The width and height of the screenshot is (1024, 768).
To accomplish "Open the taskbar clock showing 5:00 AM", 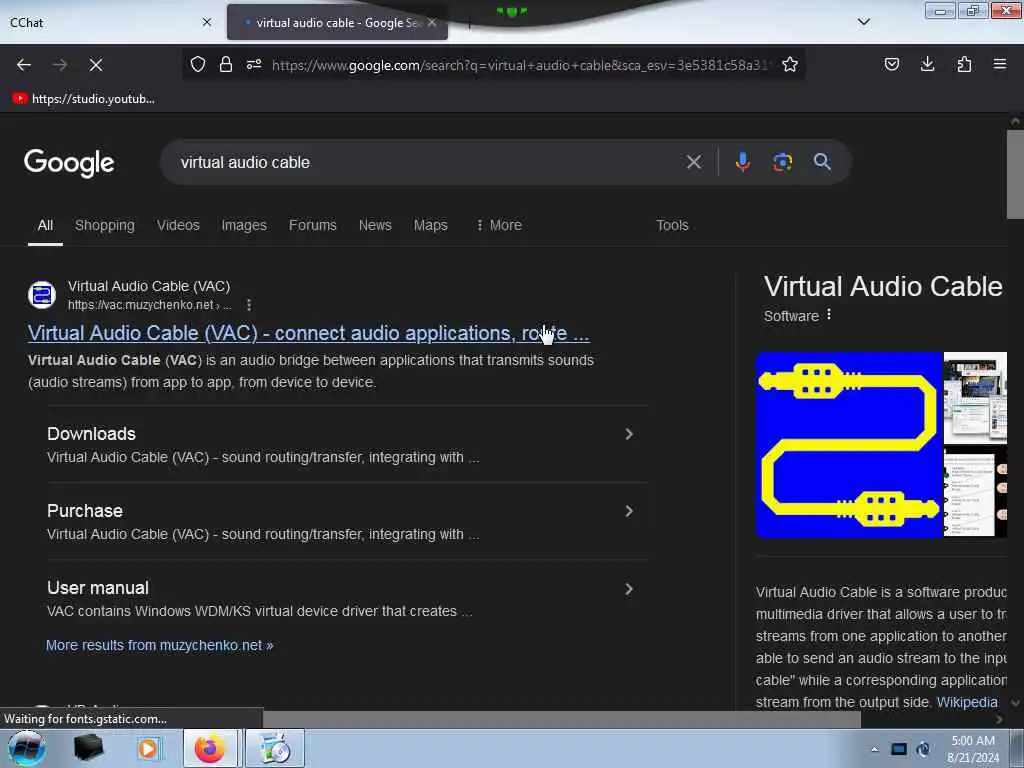I will point(973,749).
